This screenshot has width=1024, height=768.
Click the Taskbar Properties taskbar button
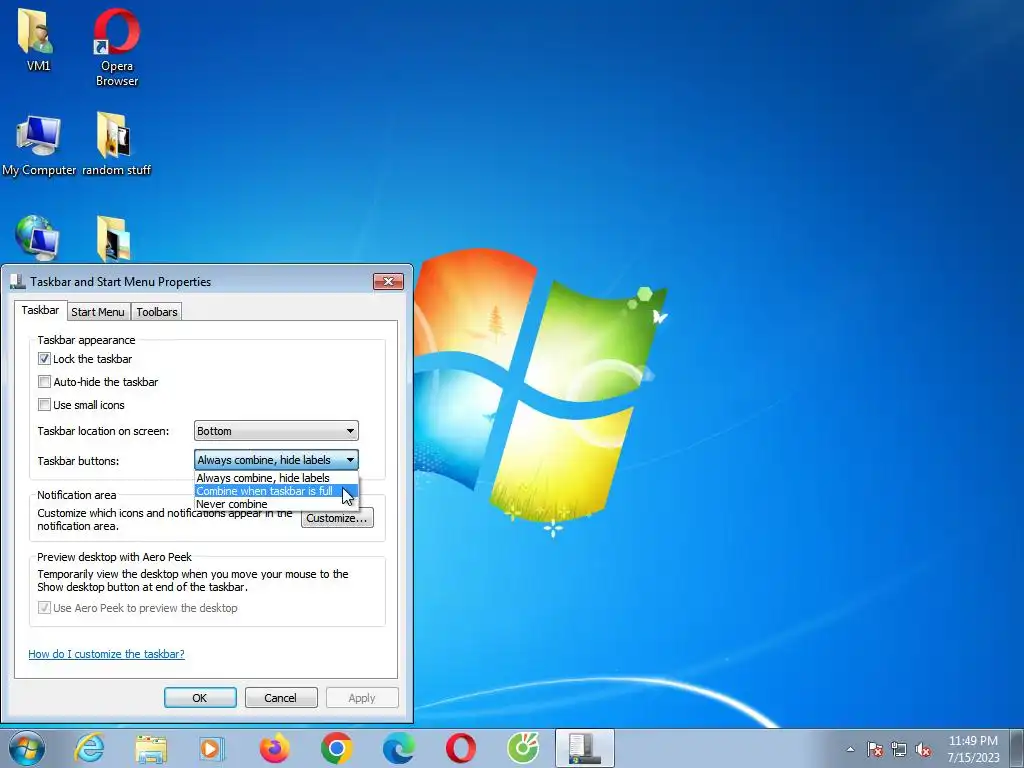point(584,748)
